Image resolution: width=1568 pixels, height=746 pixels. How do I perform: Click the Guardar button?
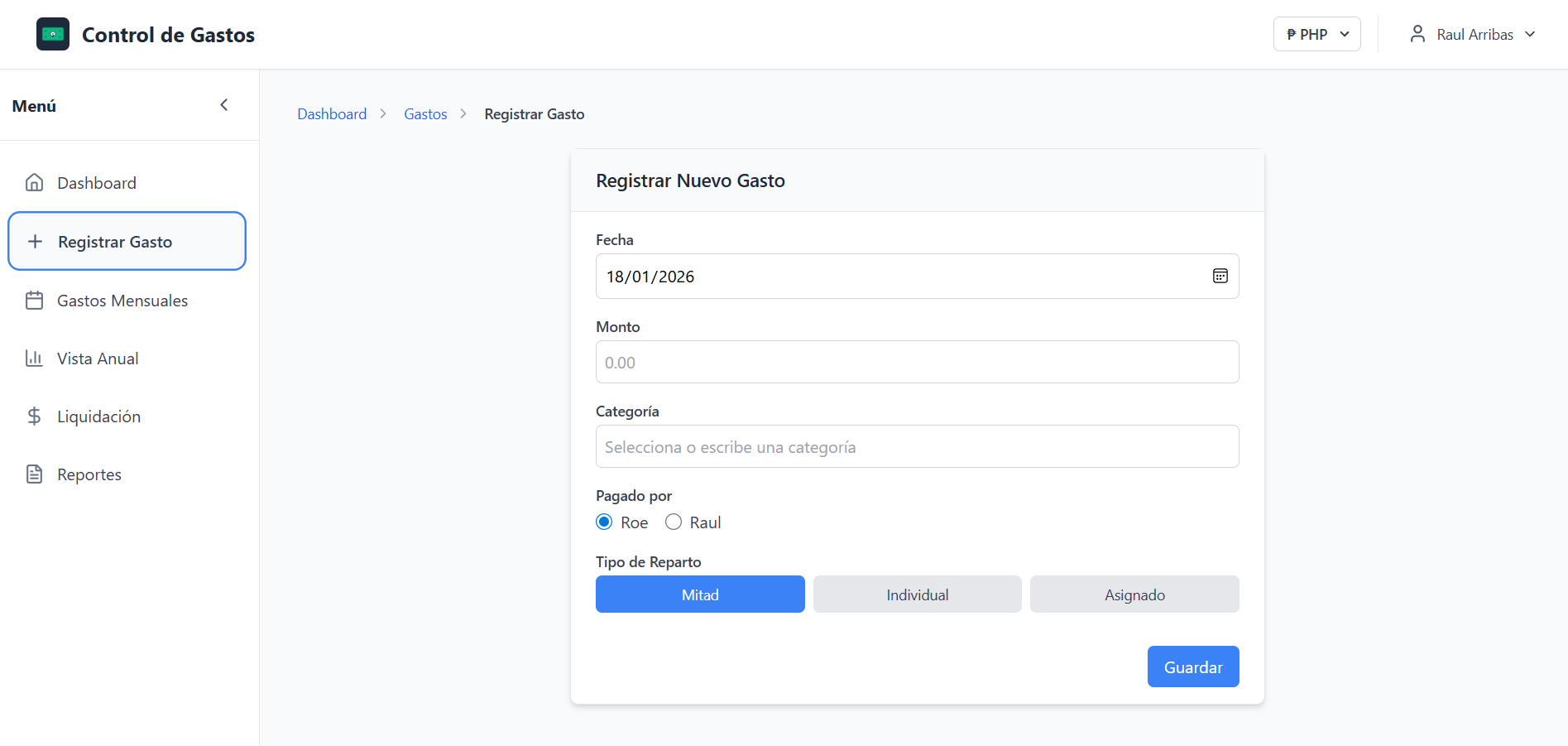click(1193, 667)
